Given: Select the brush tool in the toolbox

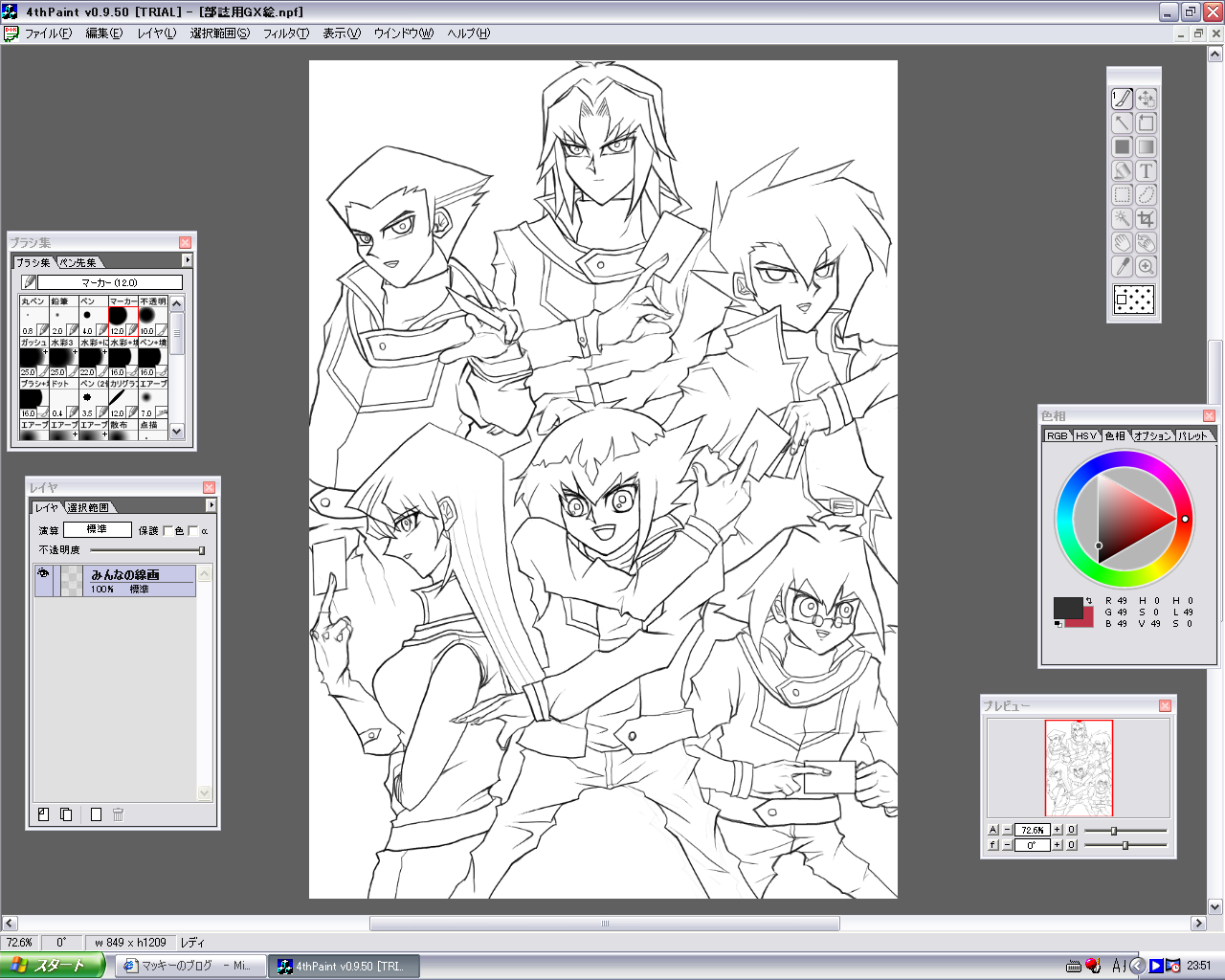Looking at the screenshot, I should [x=1123, y=99].
